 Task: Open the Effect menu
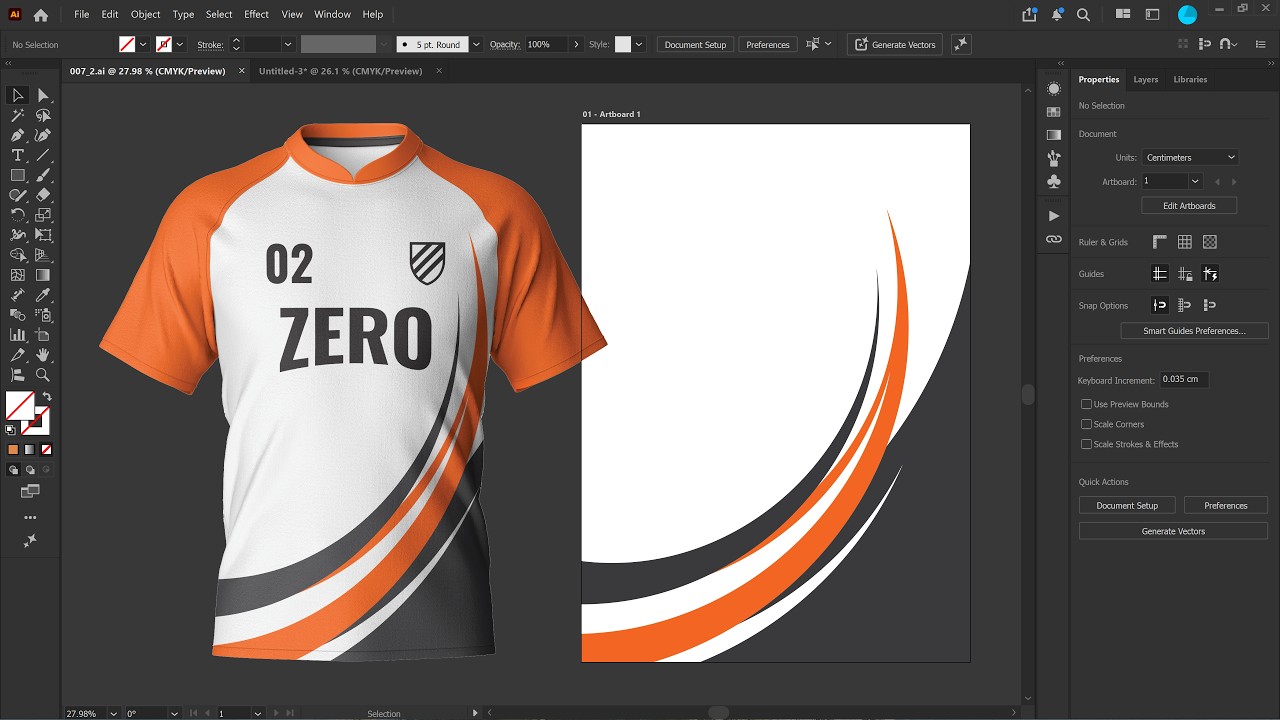[256, 15]
